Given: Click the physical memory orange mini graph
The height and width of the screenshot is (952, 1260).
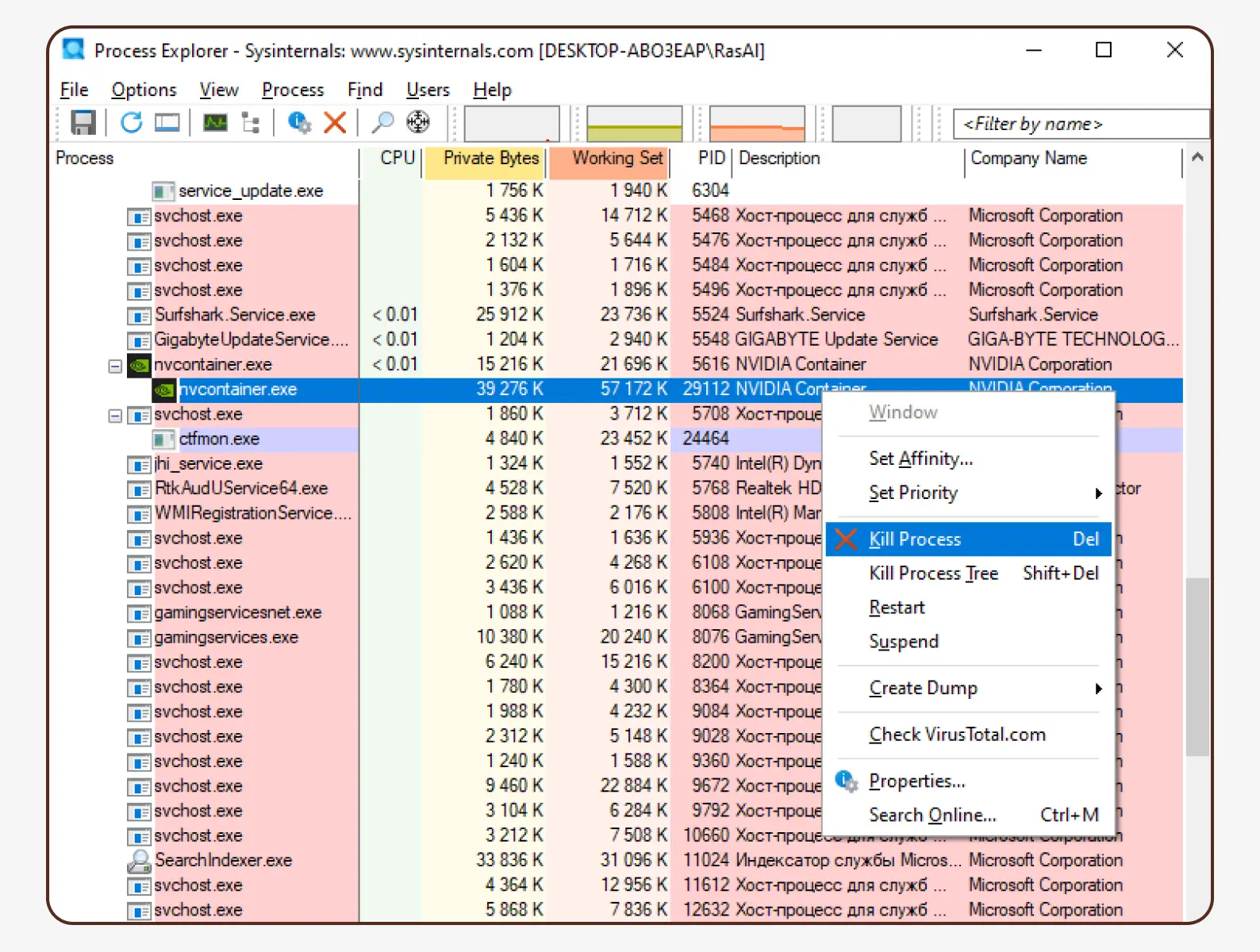Looking at the screenshot, I should tap(757, 124).
